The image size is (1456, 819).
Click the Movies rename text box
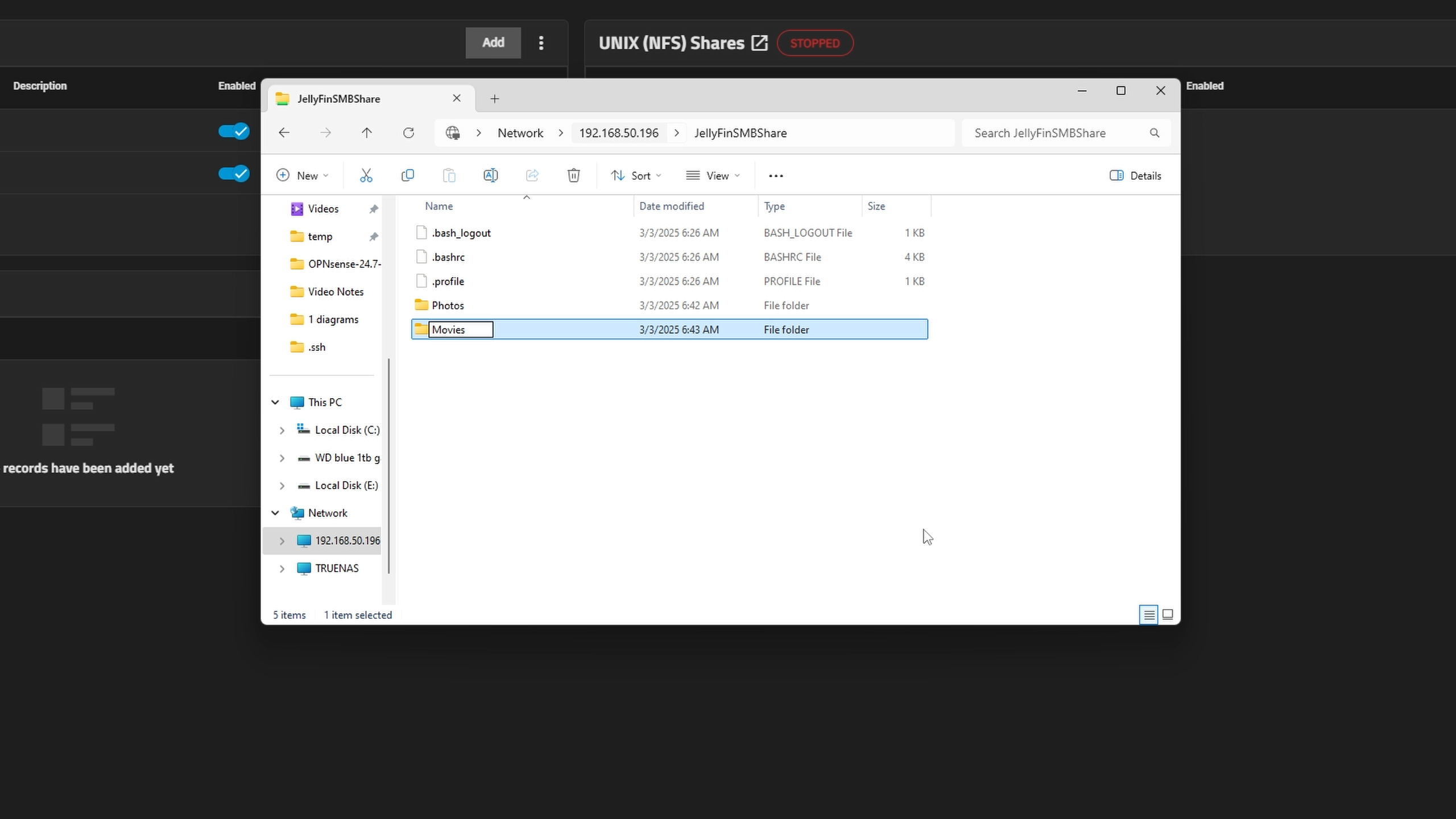461,330
